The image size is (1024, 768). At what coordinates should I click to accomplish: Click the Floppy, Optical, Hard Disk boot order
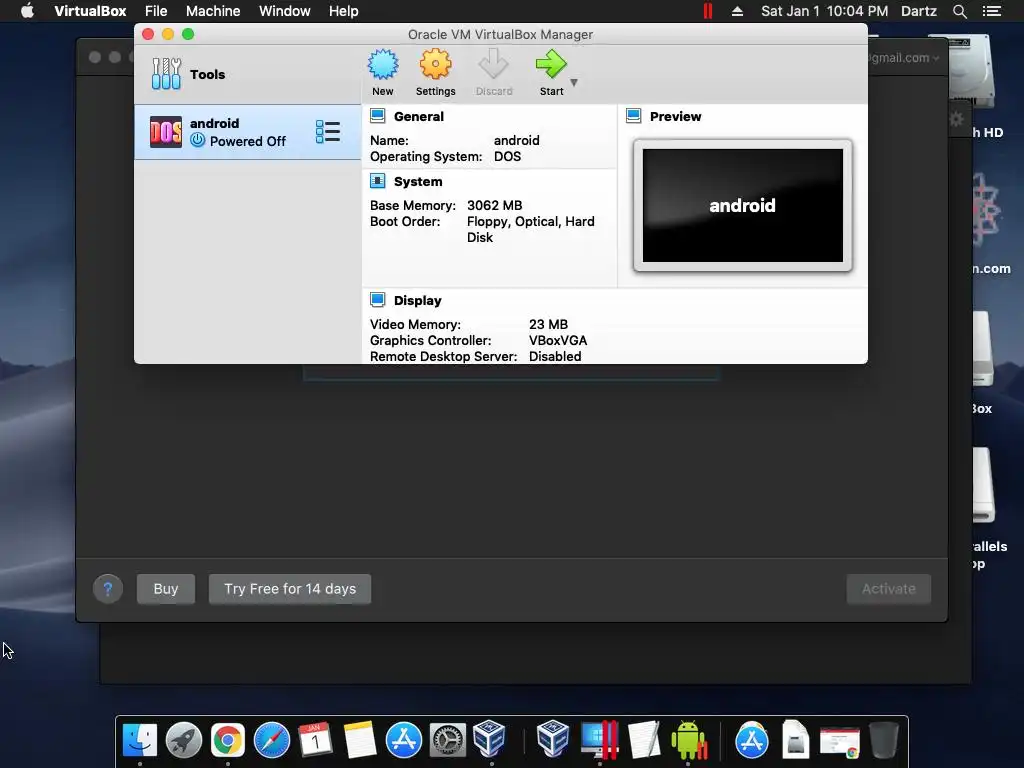(x=531, y=229)
